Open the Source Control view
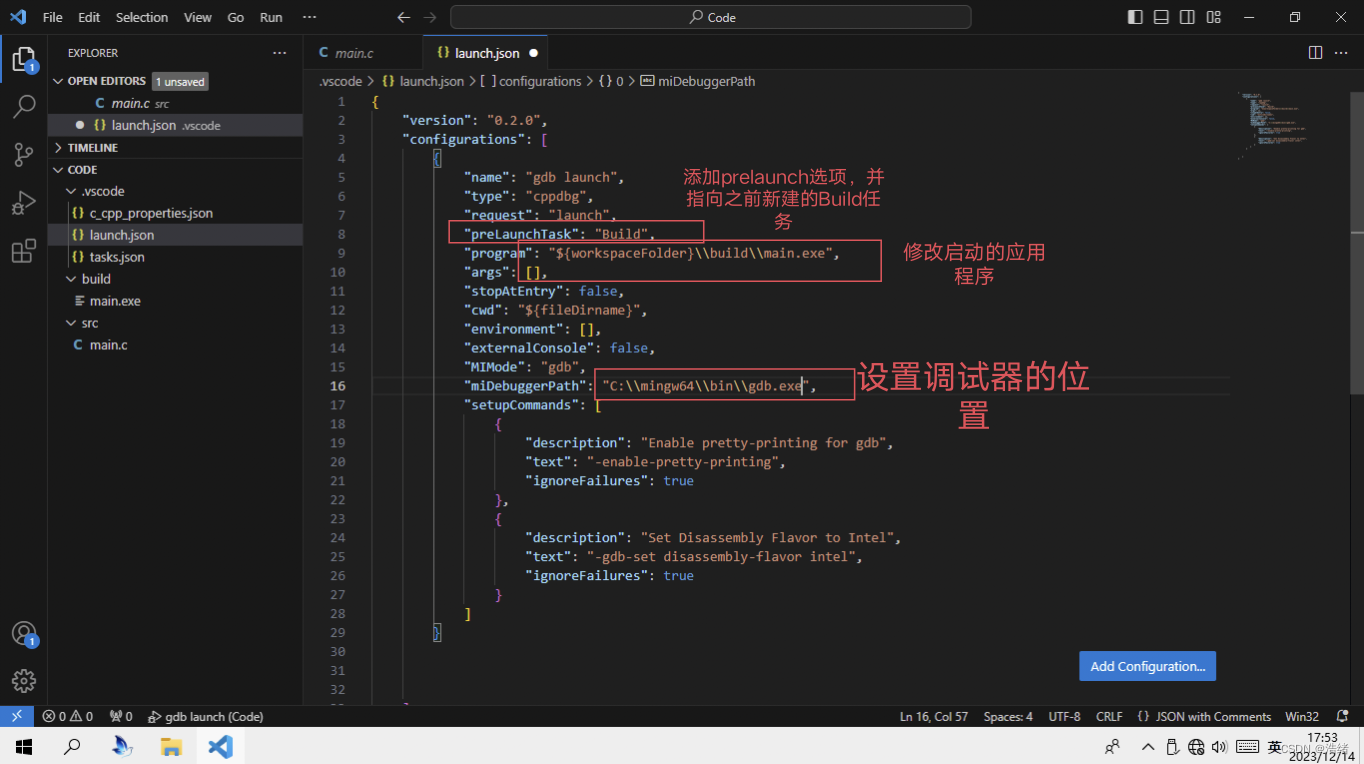The height and width of the screenshot is (764, 1364). click(24, 154)
